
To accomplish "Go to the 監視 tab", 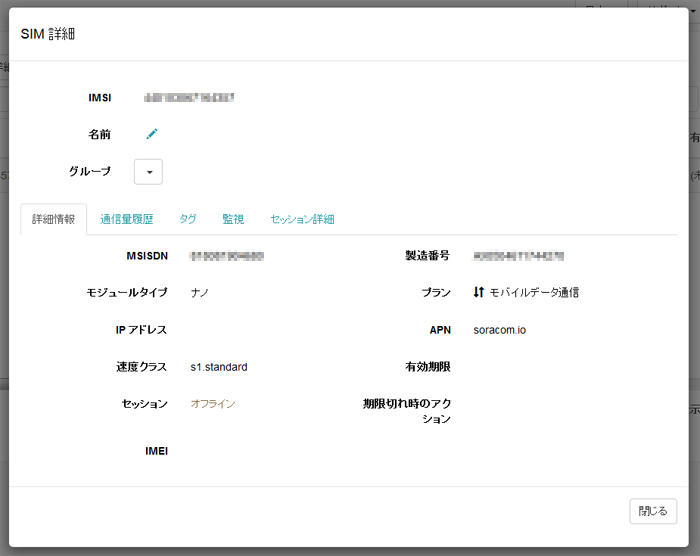I will click(233, 219).
